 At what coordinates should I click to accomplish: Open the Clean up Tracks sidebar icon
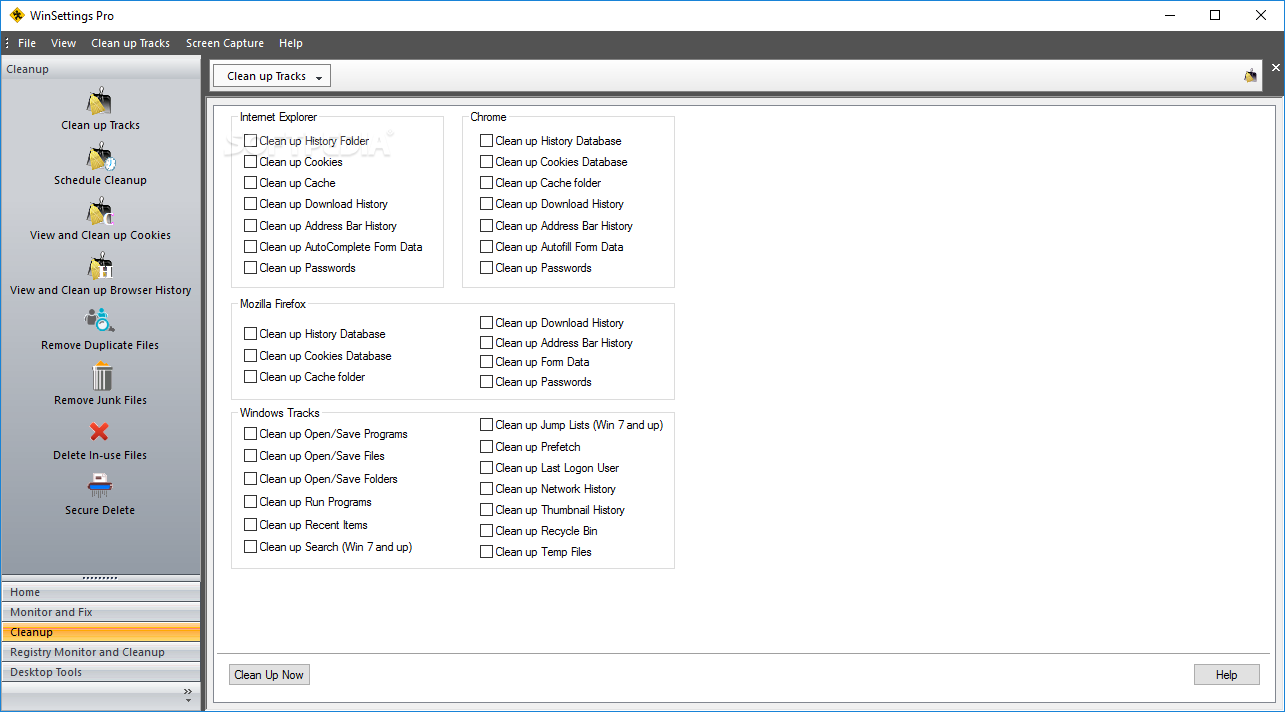100,102
